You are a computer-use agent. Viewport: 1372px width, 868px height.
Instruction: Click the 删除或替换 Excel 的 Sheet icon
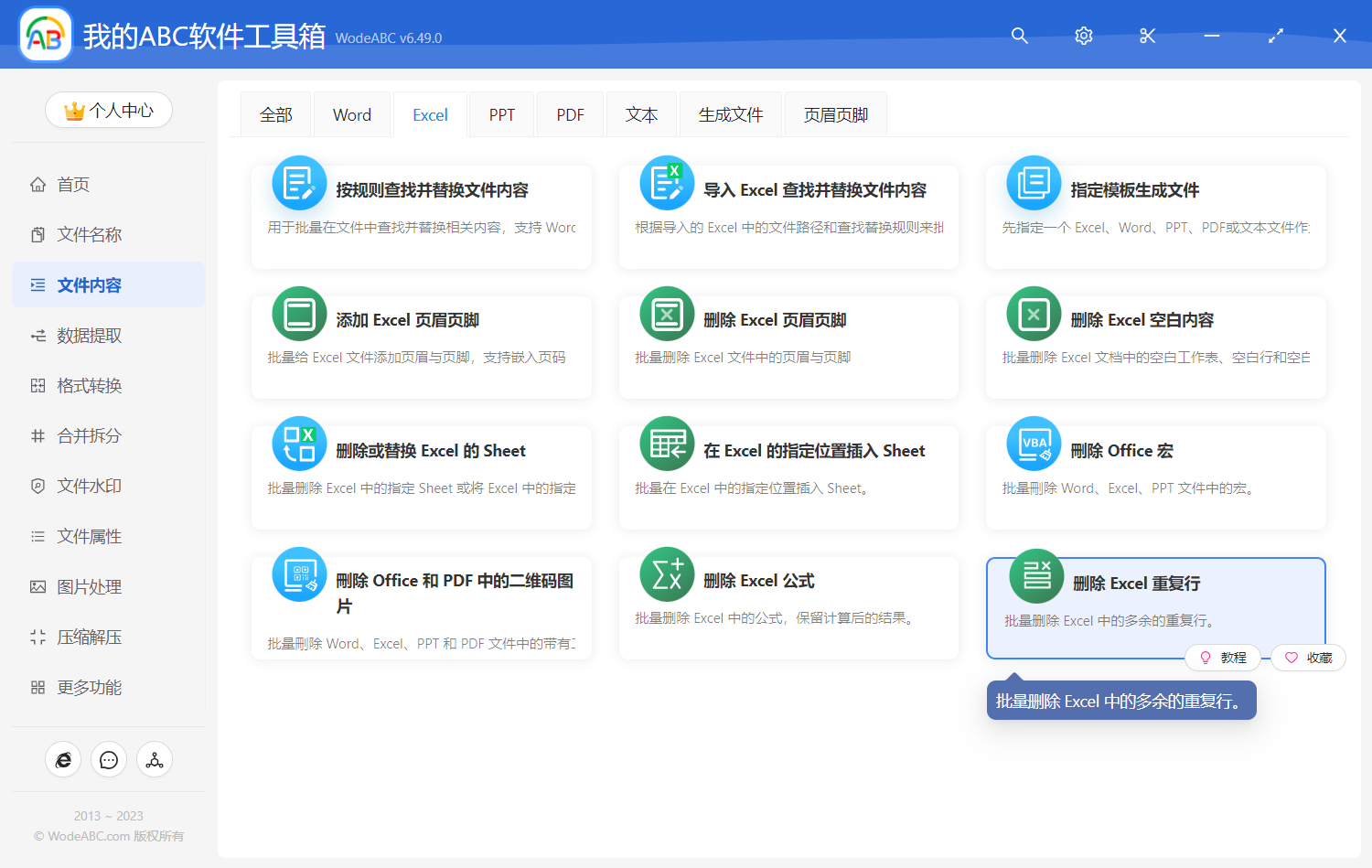coord(299,444)
